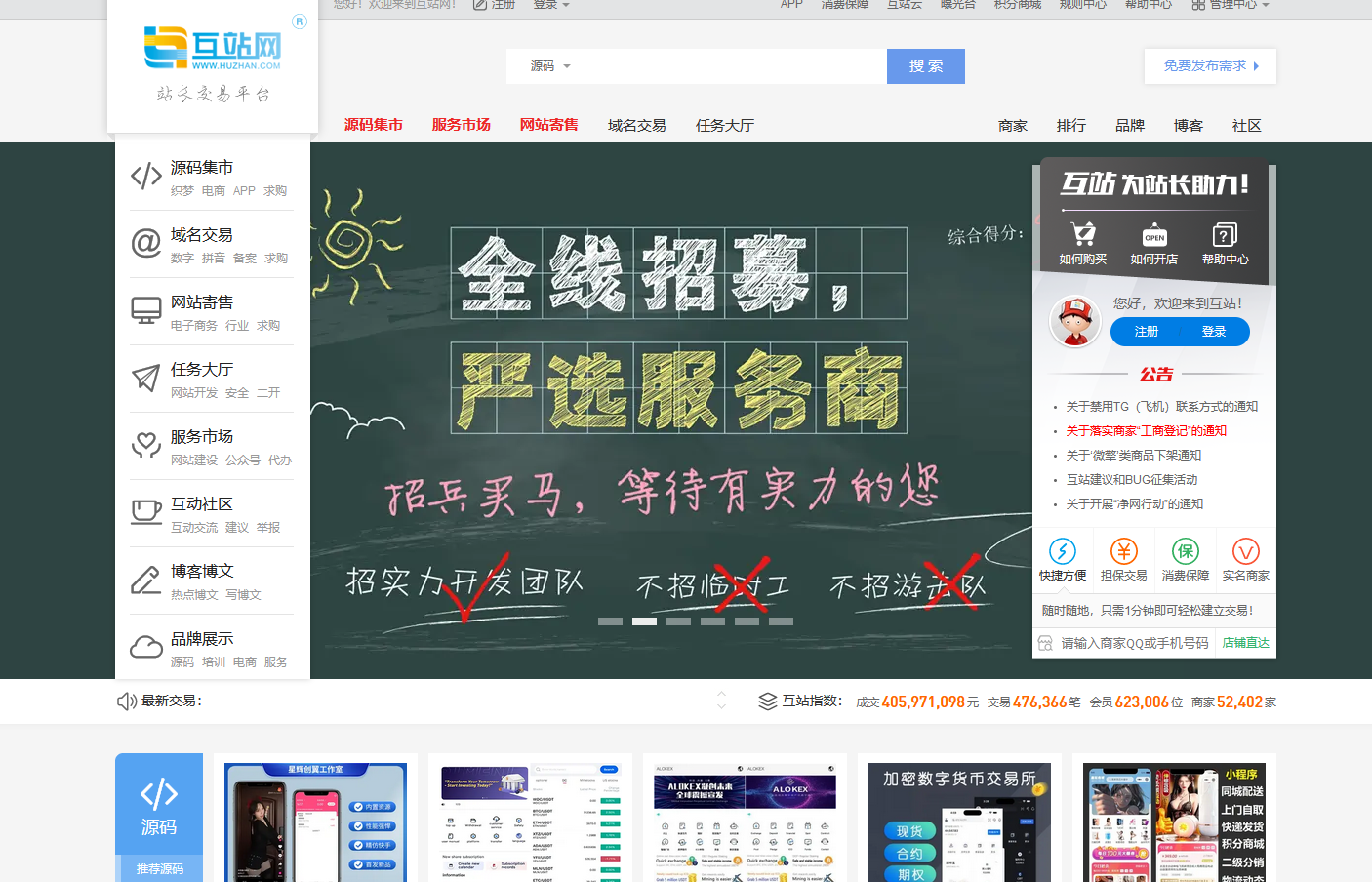The height and width of the screenshot is (882, 1372).
Task: Click the huzhan.com logo
Action: tap(213, 49)
